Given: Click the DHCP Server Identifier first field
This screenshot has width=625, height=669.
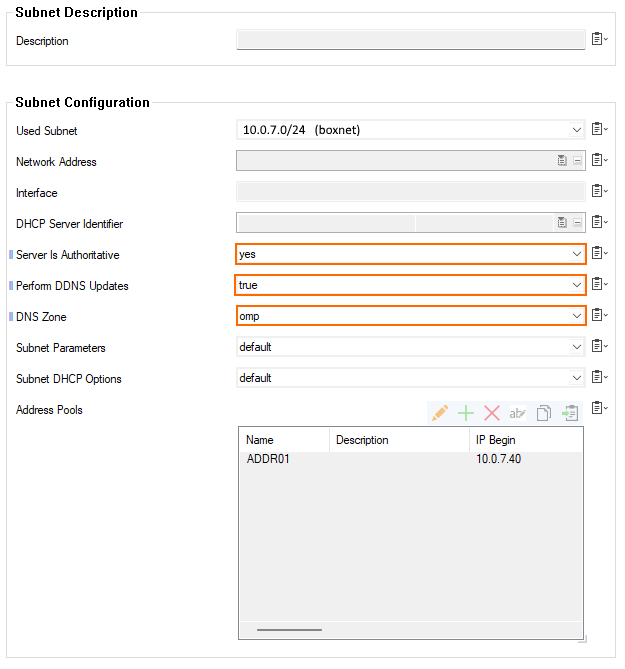Looking at the screenshot, I should [326, 223].
